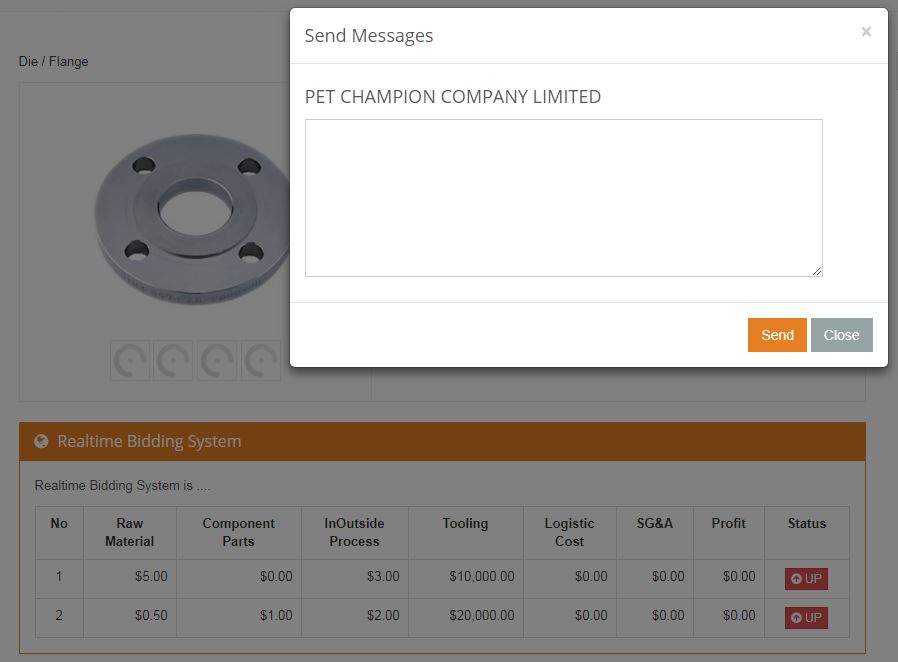Viewport: 898px width, 662px height.
Task: Click the orange Send button
Action: 777,335
